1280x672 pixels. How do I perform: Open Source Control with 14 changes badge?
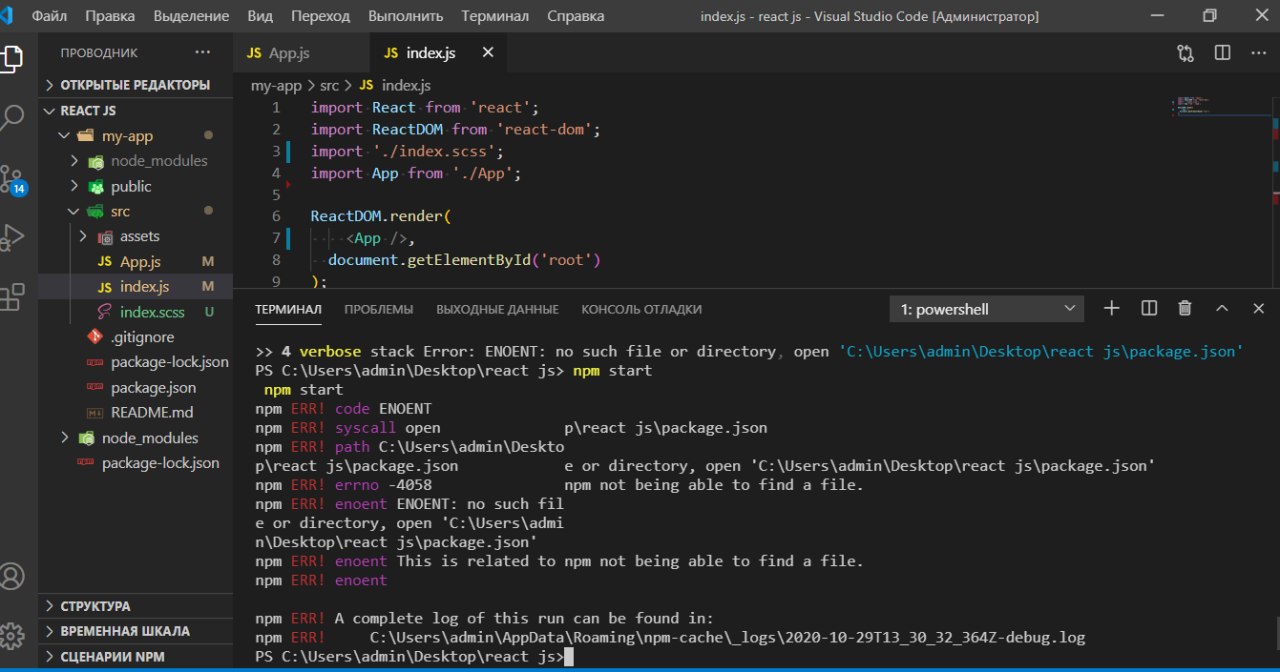click(x=13, y=179)
